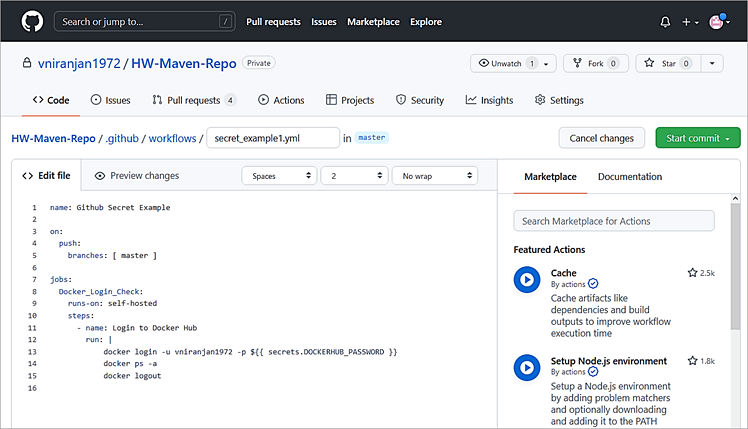The image size is (748, 429).
Task: Click the Search Marketplace for Actions field
Action: (614, 221)
